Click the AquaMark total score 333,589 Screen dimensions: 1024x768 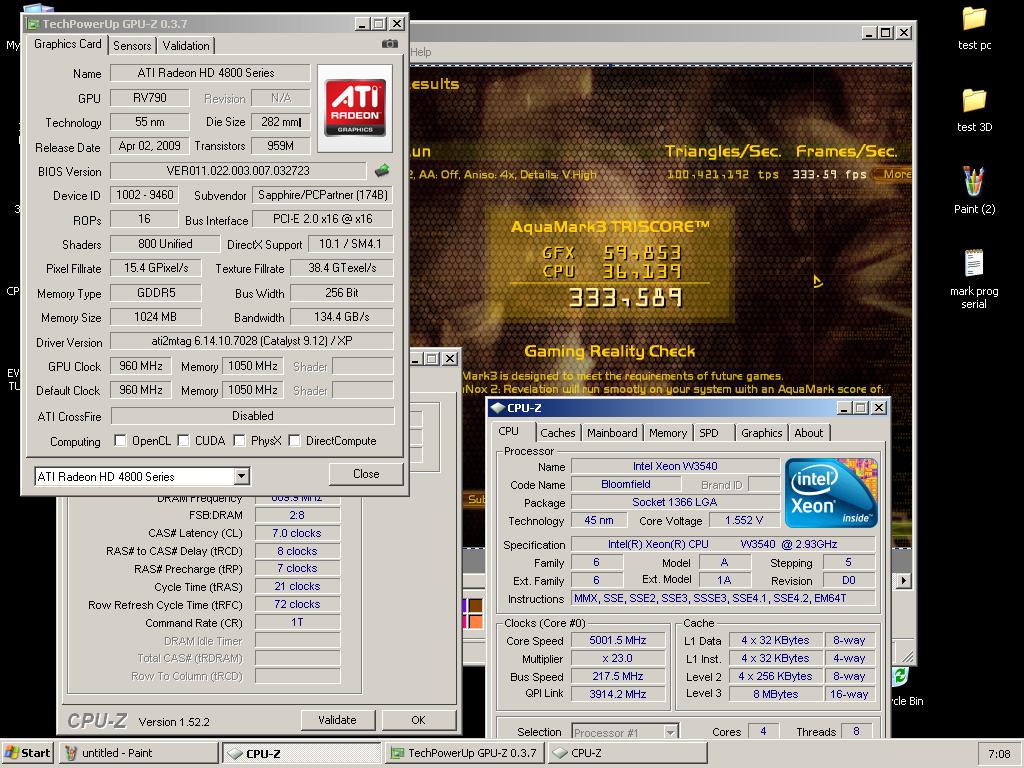(x=626, y=298)
